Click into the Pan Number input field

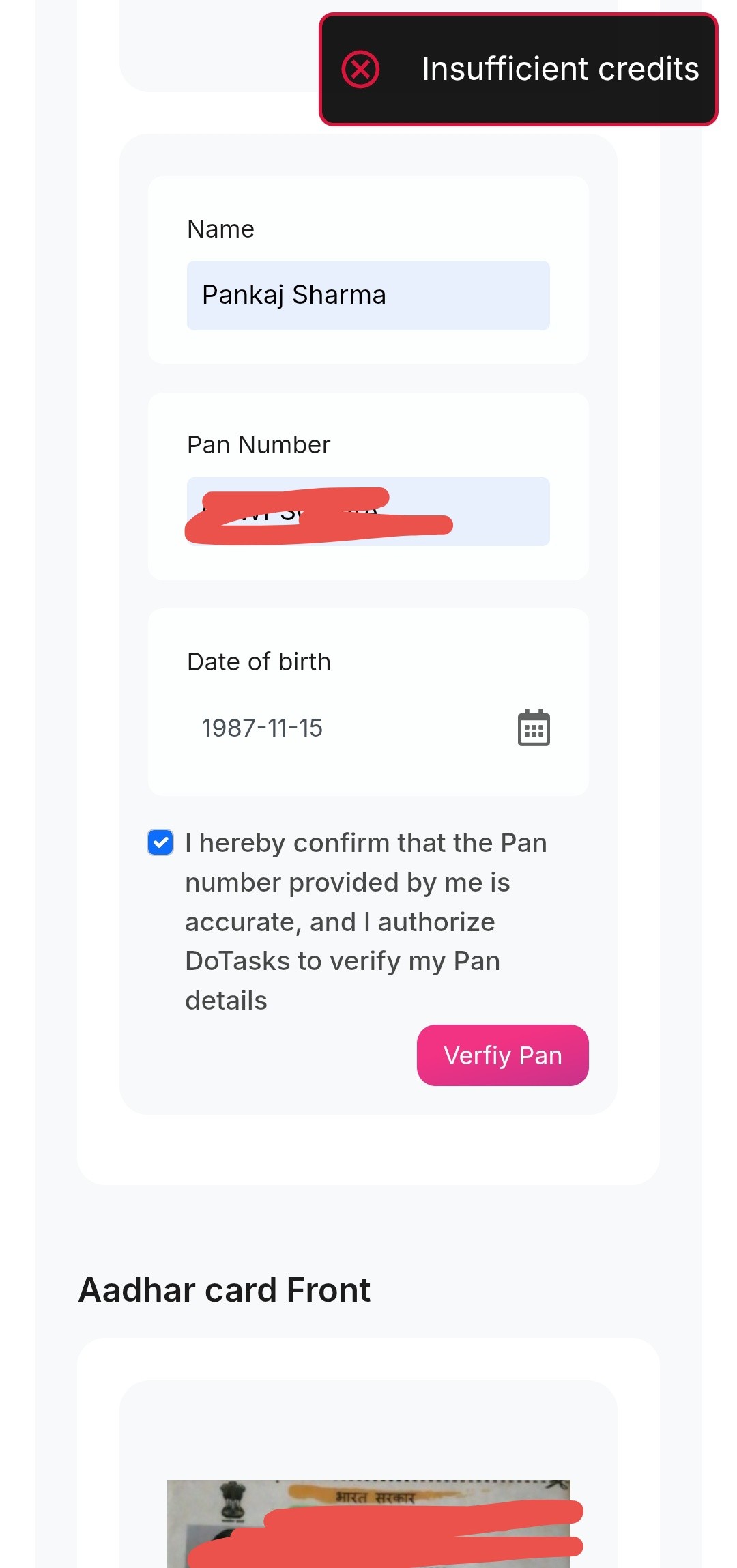point(498,511)
